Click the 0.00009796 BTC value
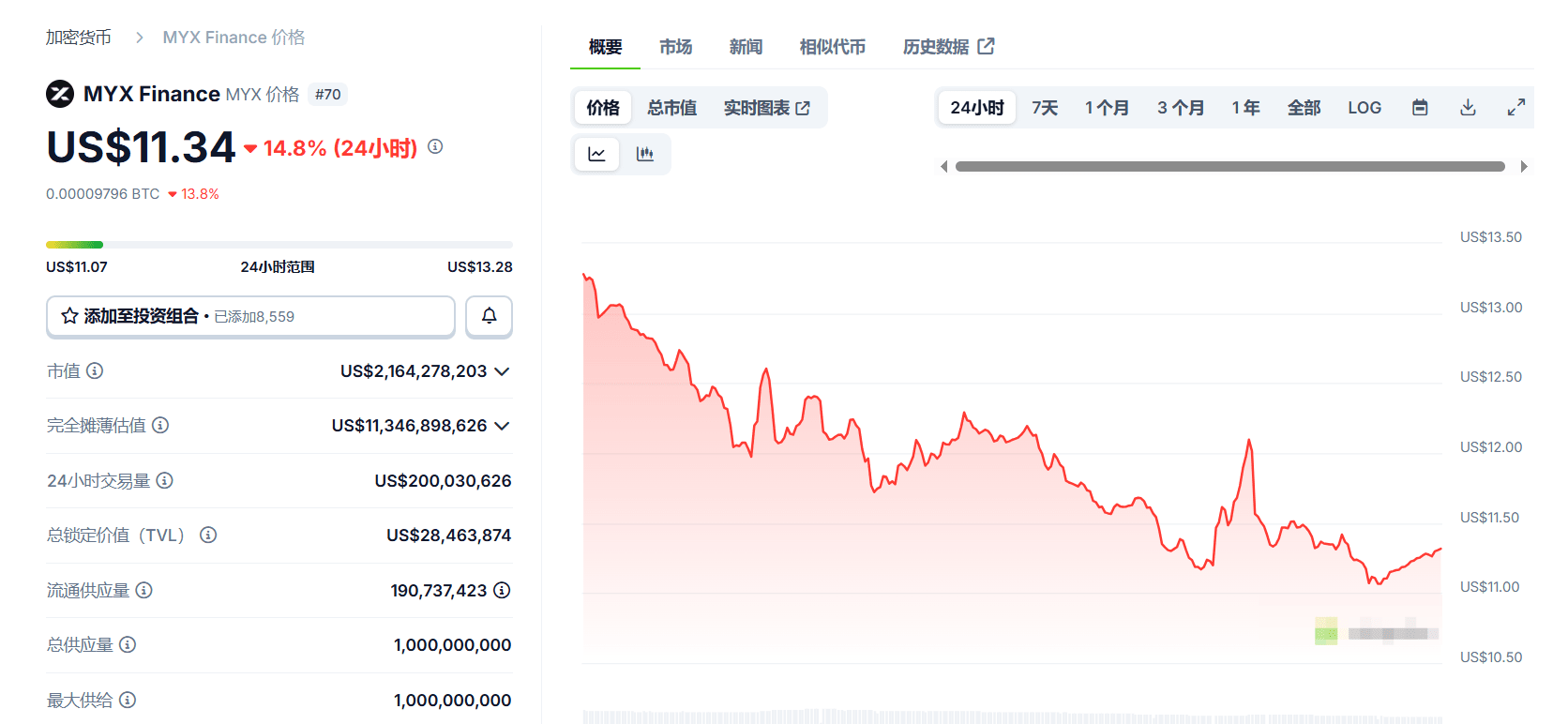Screen dimensions: 1568x724 tap(103, 194)
